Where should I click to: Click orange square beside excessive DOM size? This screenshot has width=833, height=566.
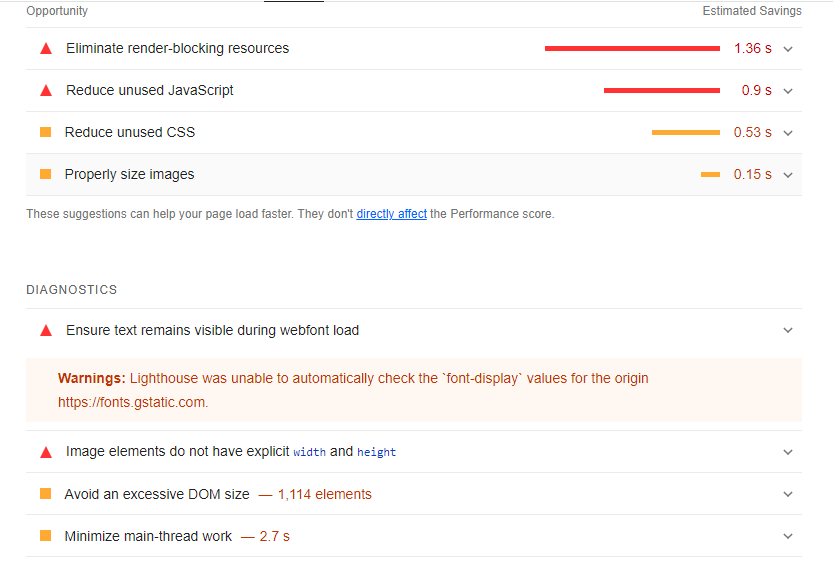[45, 494]
